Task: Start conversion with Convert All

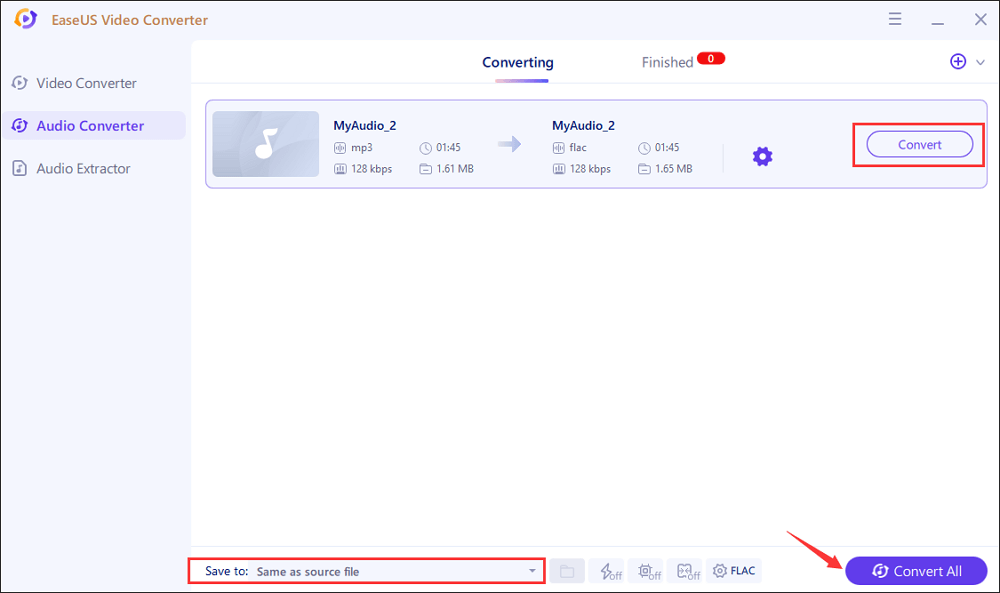Action: 916,570
